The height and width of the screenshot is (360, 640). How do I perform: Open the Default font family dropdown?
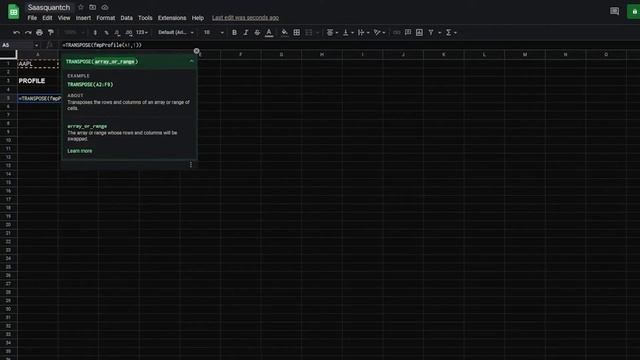click(176, 32)
